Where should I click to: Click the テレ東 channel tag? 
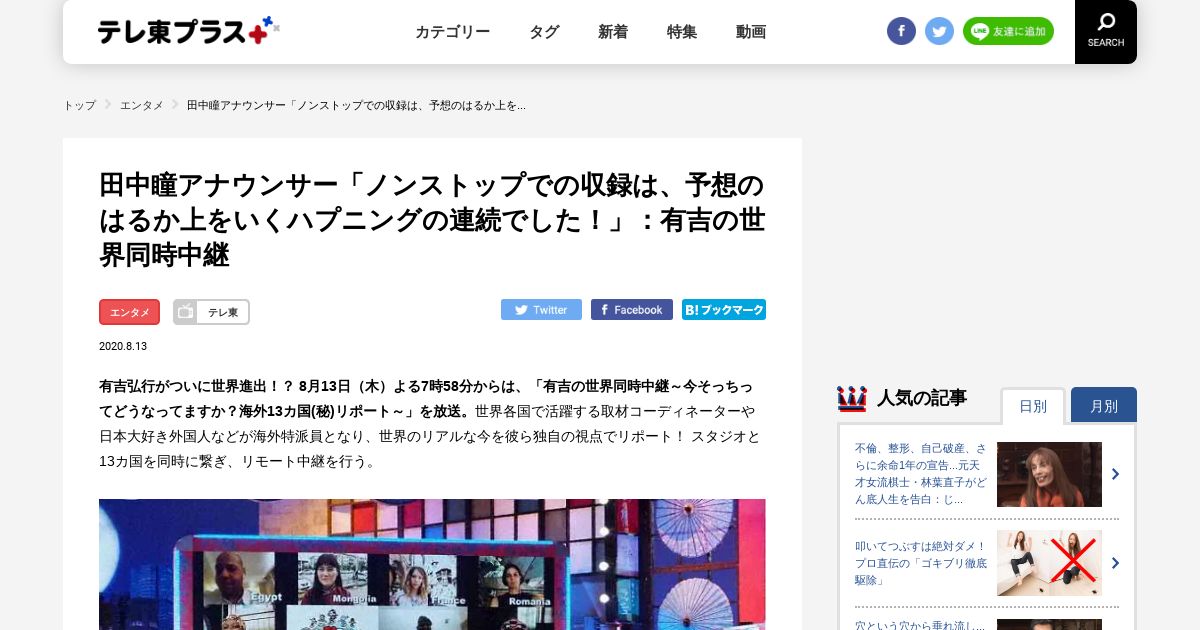(211, 312)
